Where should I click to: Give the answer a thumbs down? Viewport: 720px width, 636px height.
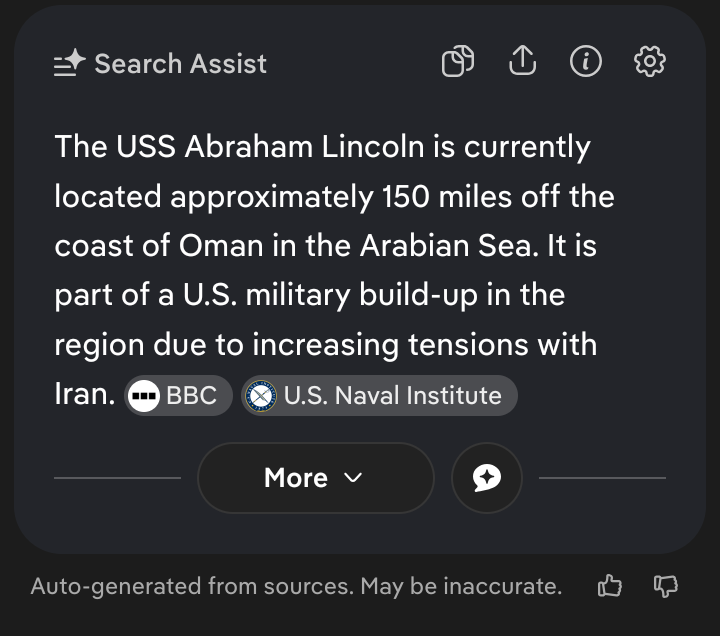(x=665, y=586)
